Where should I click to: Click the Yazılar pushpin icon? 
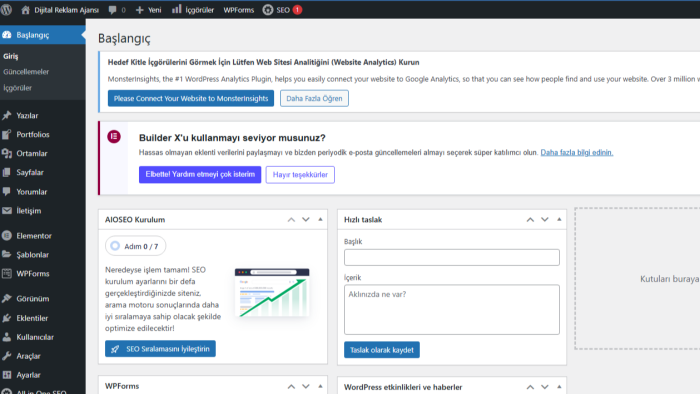click(x=7, y=116)
